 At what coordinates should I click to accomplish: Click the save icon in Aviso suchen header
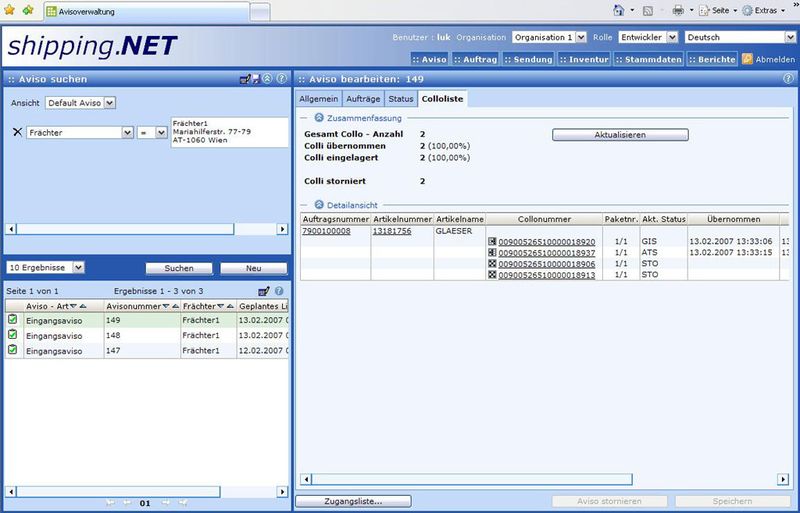click(x=256, y=78)
